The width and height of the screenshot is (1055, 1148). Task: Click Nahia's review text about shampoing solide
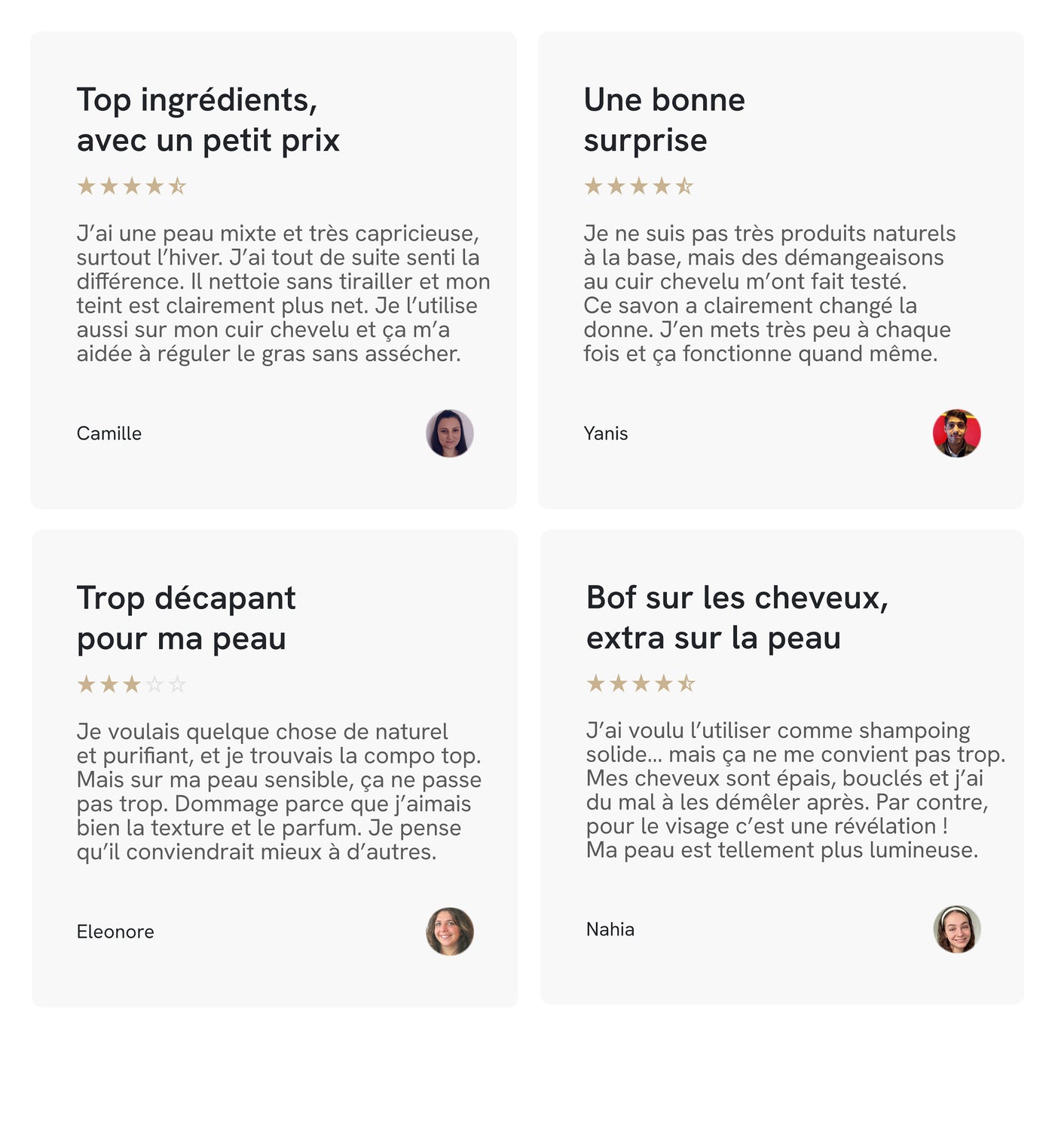(796, 790)
